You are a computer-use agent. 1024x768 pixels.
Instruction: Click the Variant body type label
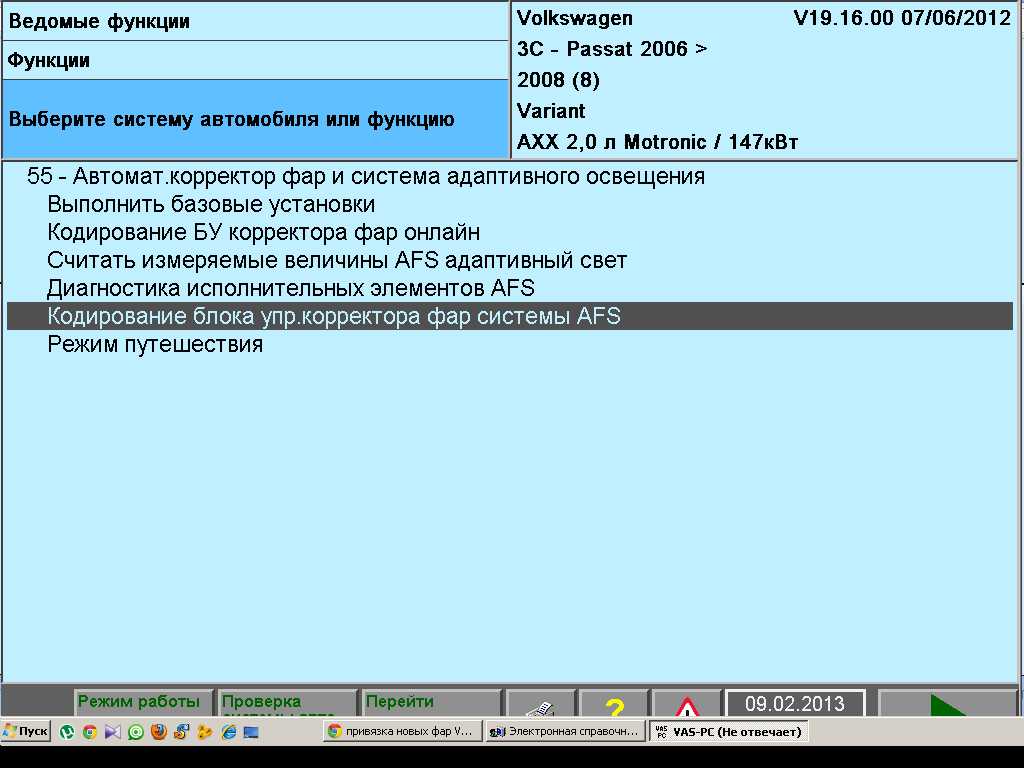click(x=551, y=111)
